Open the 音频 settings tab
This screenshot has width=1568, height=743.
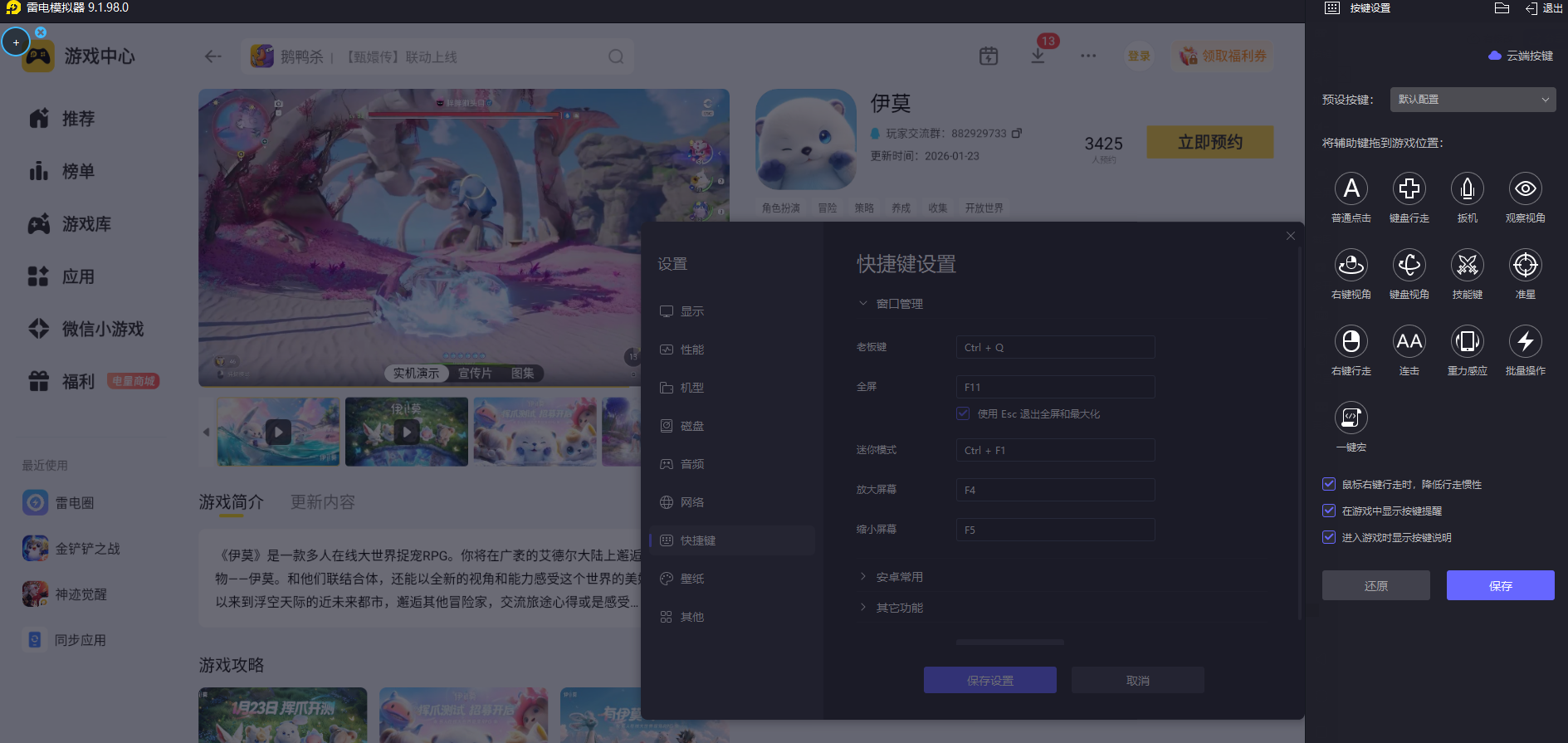pyautogui.click(x=731, y=464)
